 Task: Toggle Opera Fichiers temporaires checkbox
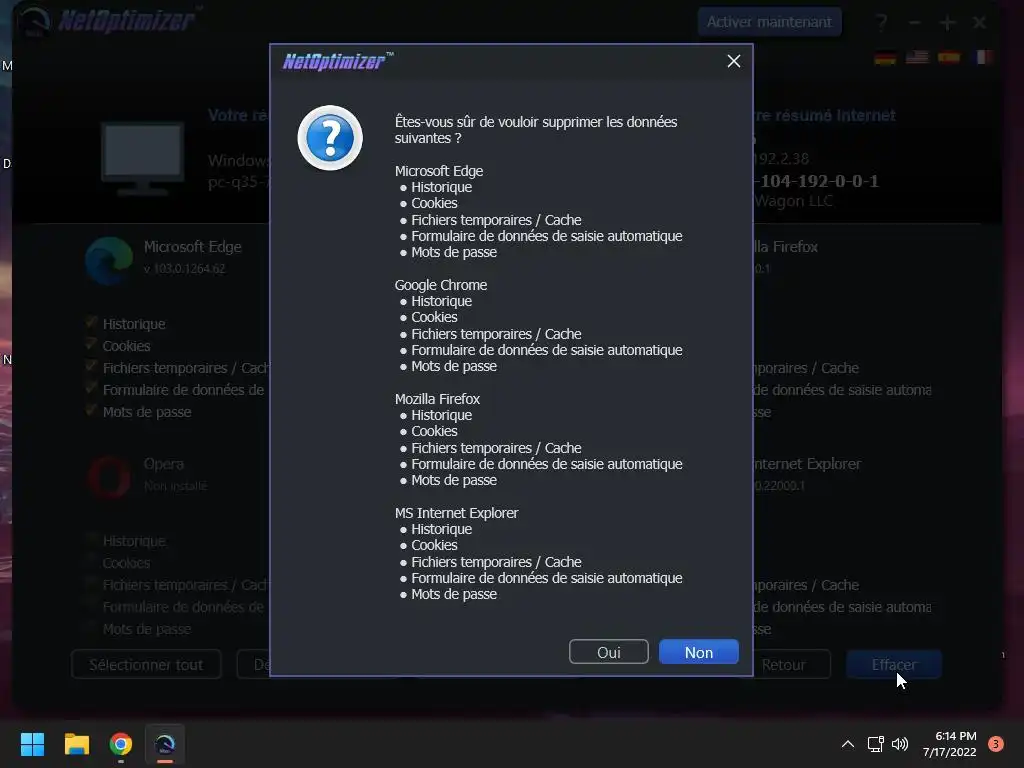pyautogui.click(x=91, y=584)
